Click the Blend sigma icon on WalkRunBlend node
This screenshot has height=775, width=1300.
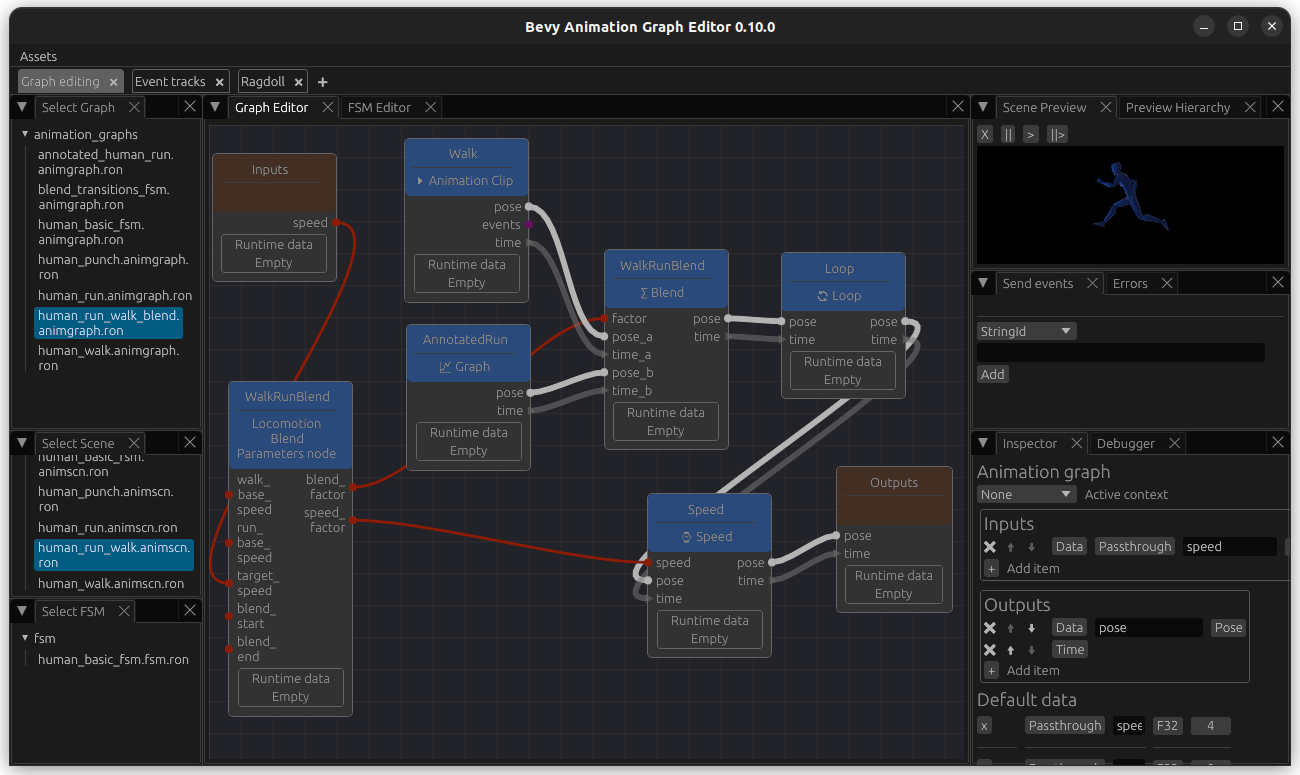pos(644,292)
